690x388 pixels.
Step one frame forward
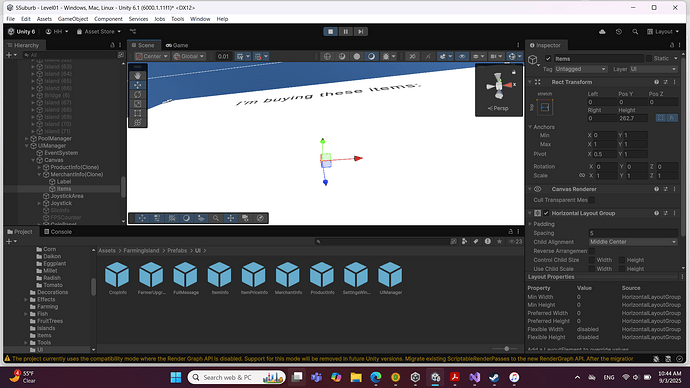pos(360,32)
